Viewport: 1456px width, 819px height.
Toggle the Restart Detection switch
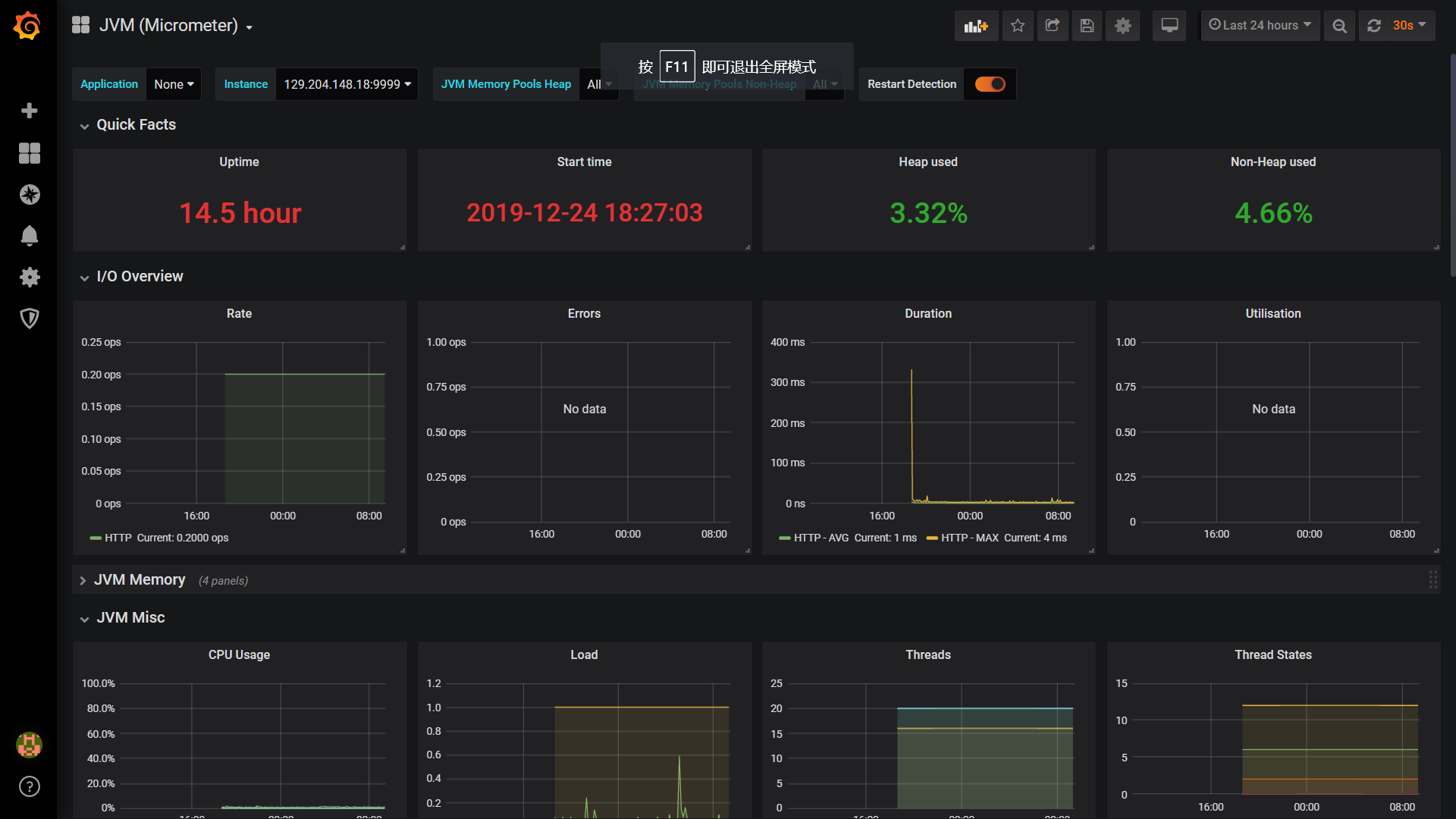tap(990, 84)
